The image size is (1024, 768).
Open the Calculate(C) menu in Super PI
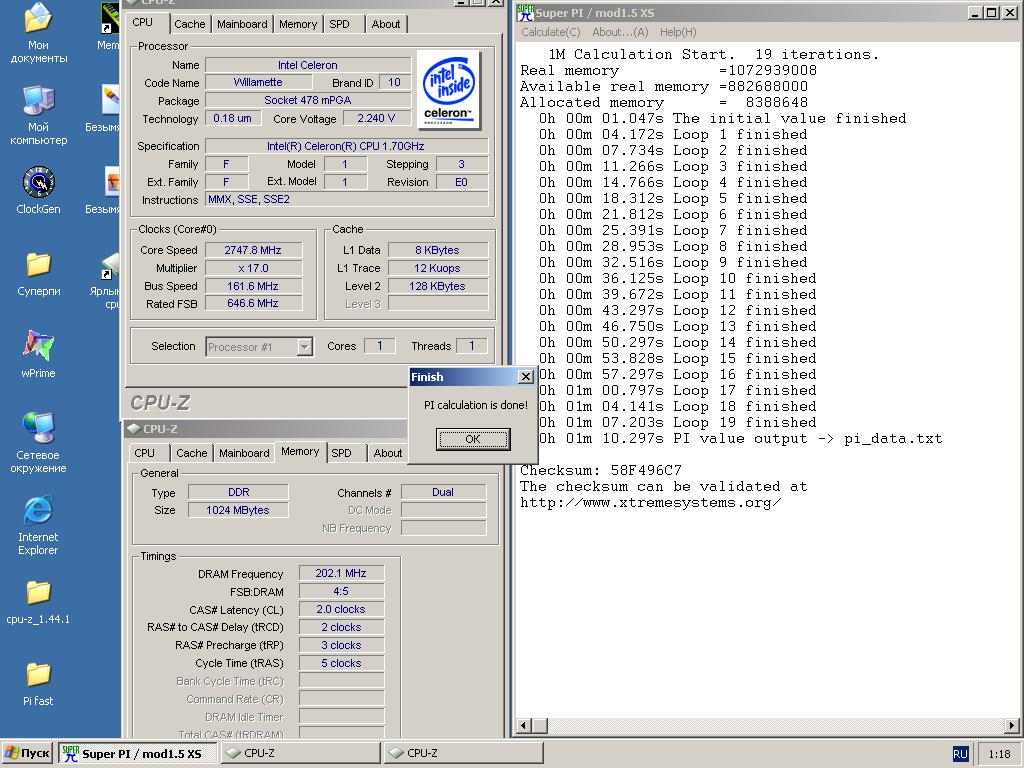pos(551,32)
